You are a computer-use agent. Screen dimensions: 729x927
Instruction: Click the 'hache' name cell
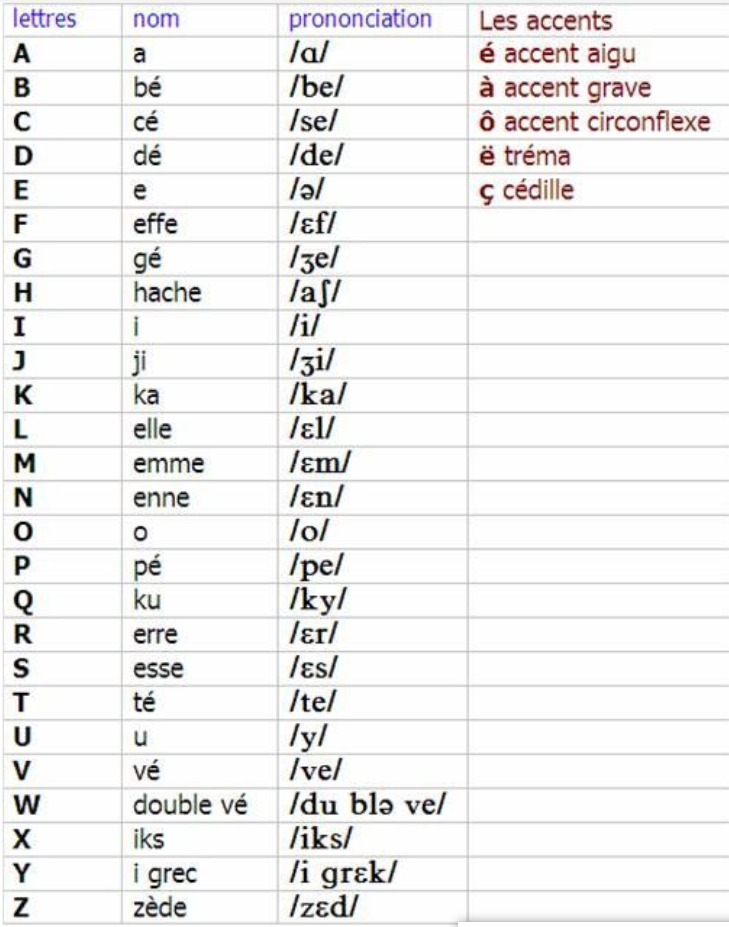pyautogui.click(x=167, y=293)
